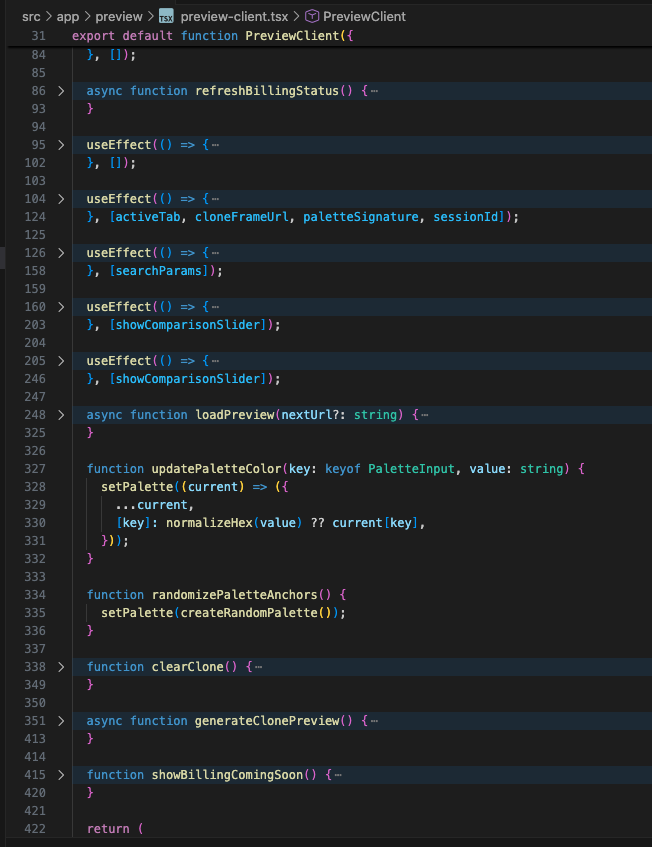This screenshot has width=652, height=847.
Task: Click searchParams on line 158
Action: [159, 271]
